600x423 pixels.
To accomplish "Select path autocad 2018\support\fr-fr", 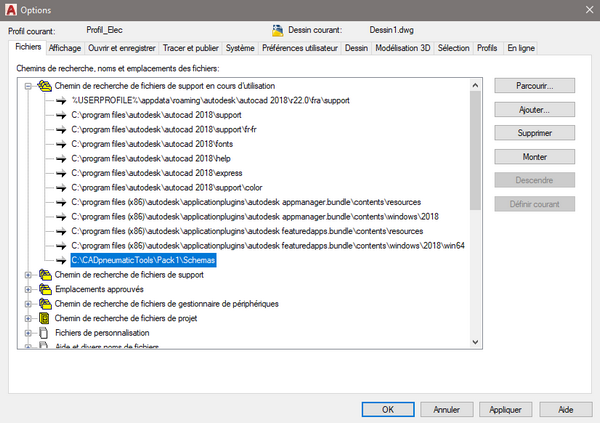I will (164, 130).
